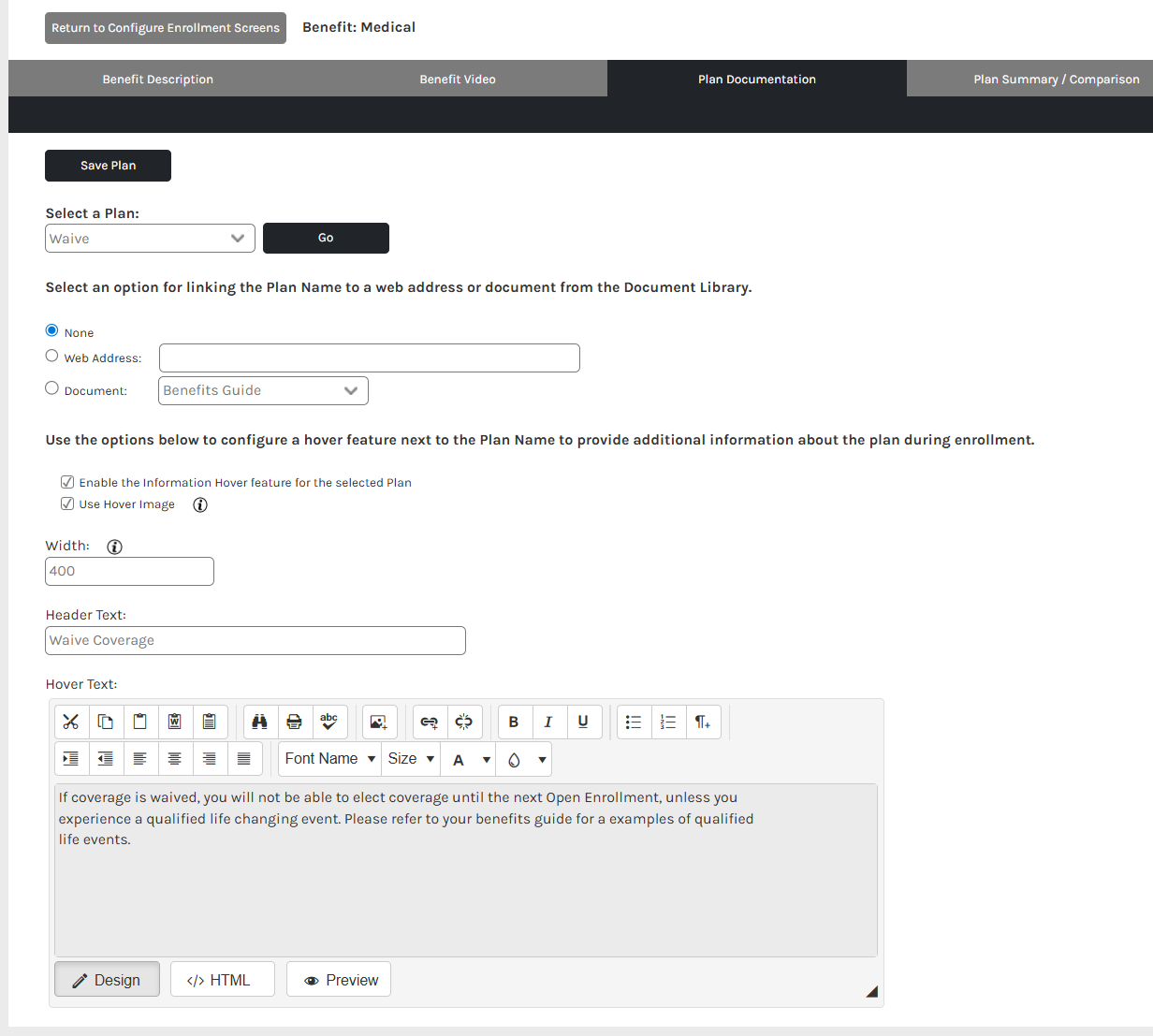The image size is (1153, 1036).
Task: Click Return to Configure Enrollment Screens button
Action: 166,28
